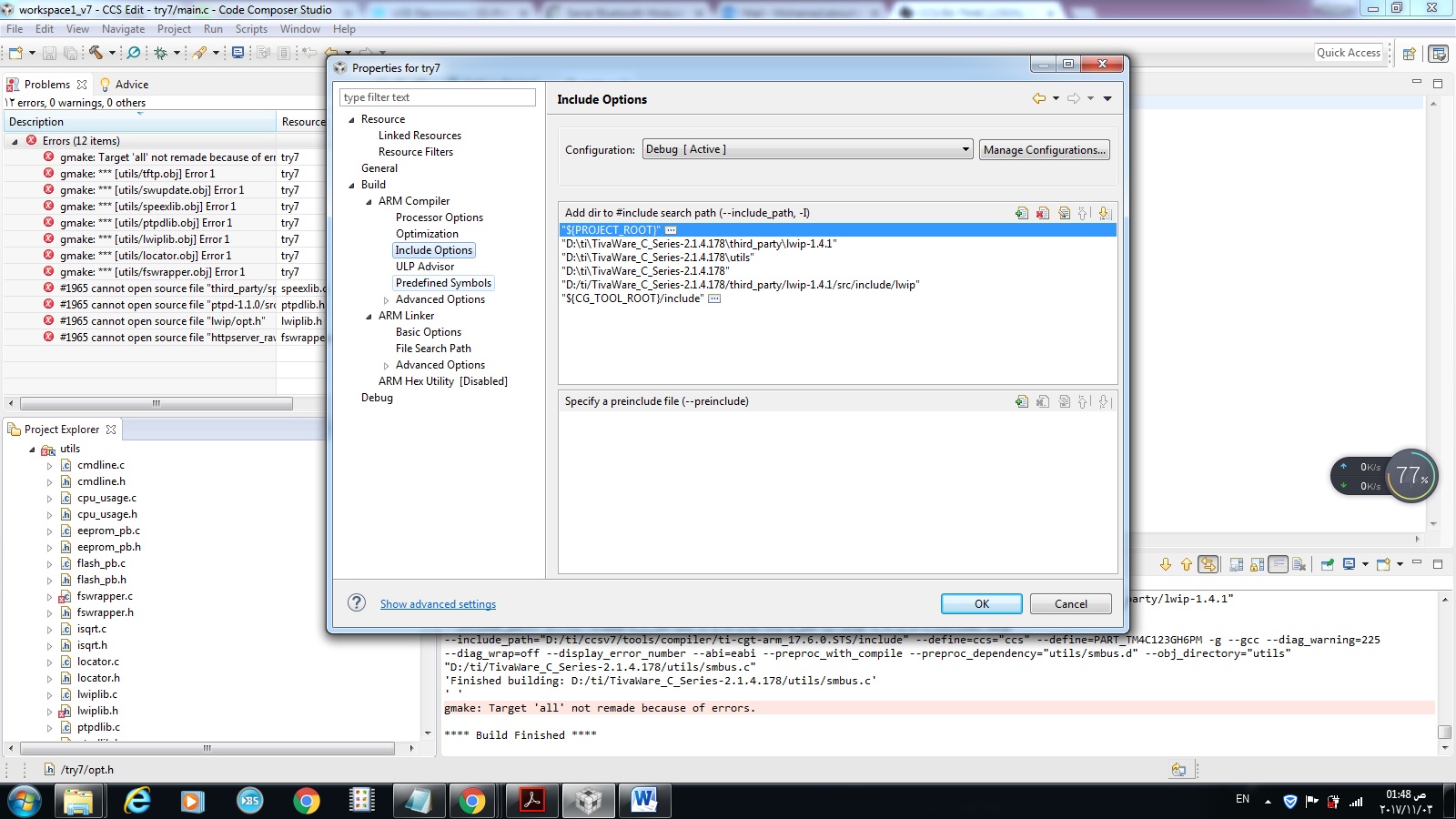Screen dimensions: 1456x819
Task: Open the Navigate menu
Action: 123,29
